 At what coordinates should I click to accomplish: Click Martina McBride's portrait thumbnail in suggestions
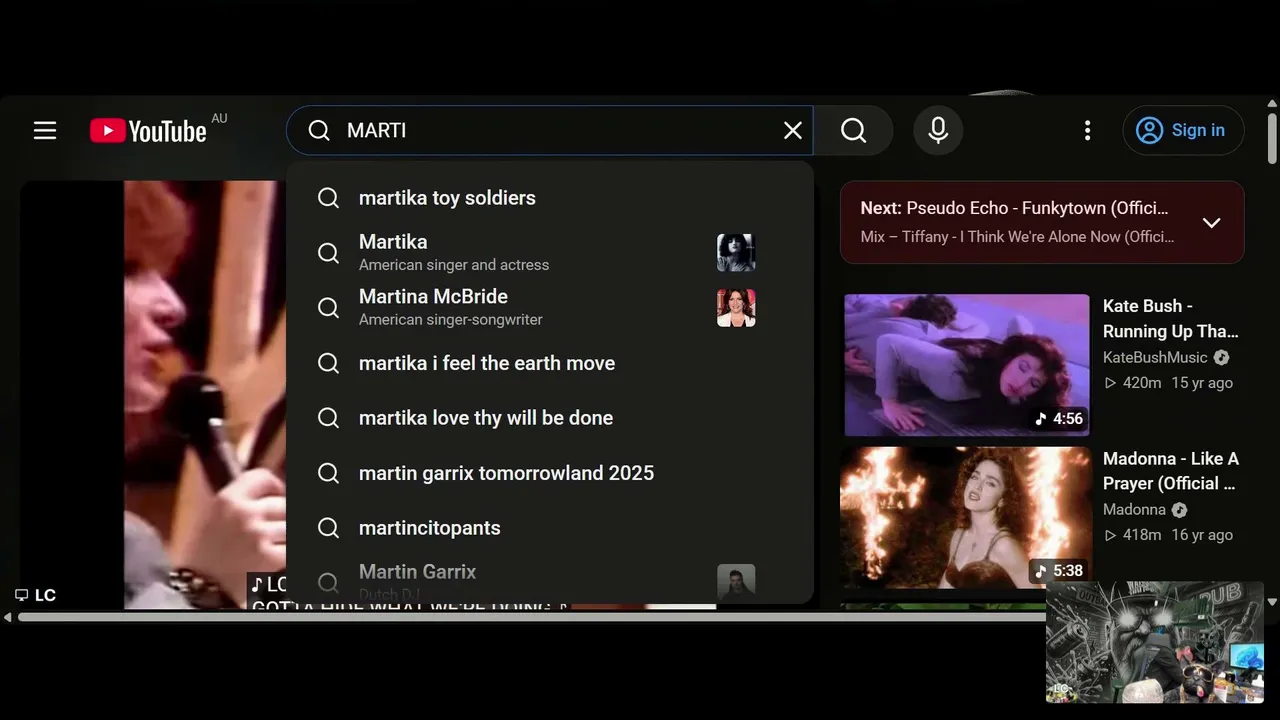(736, 307)
